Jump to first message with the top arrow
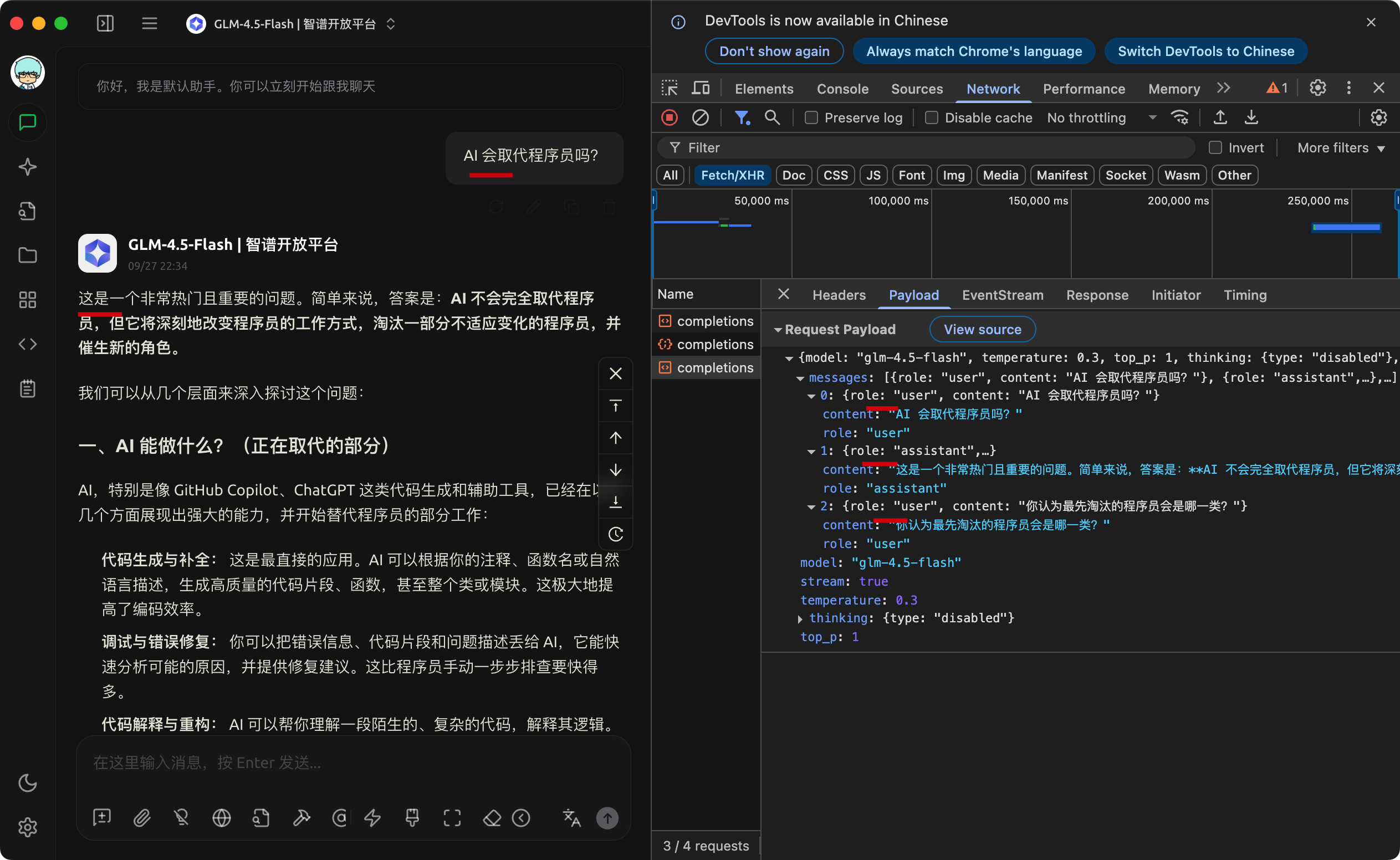The height and width of the screenshot is (860, 1400). (x=616, y=406)
